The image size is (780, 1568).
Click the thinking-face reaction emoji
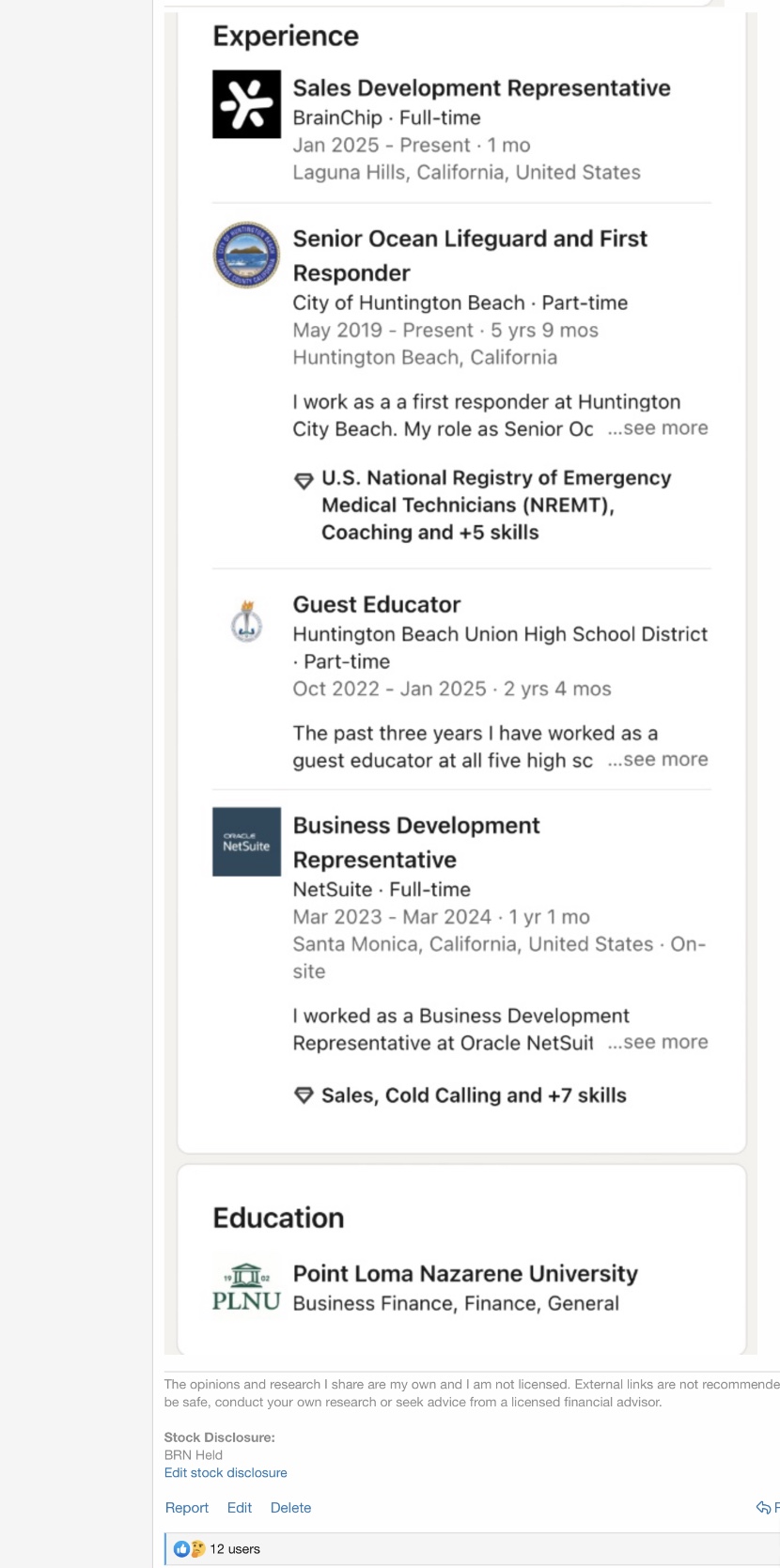(x=197, y=1549)
